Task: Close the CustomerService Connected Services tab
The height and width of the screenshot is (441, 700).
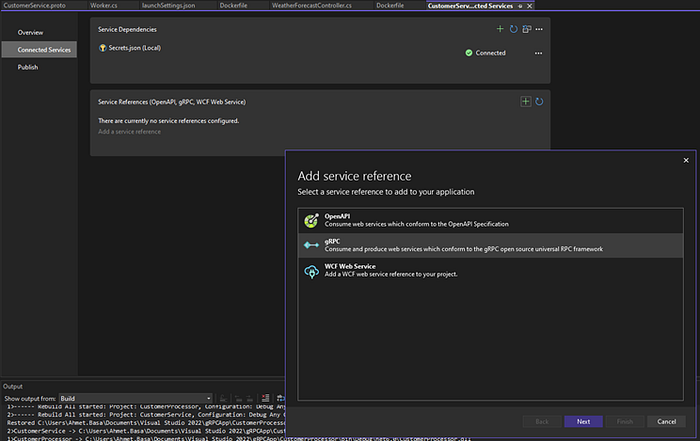Action: click(529, 6)
